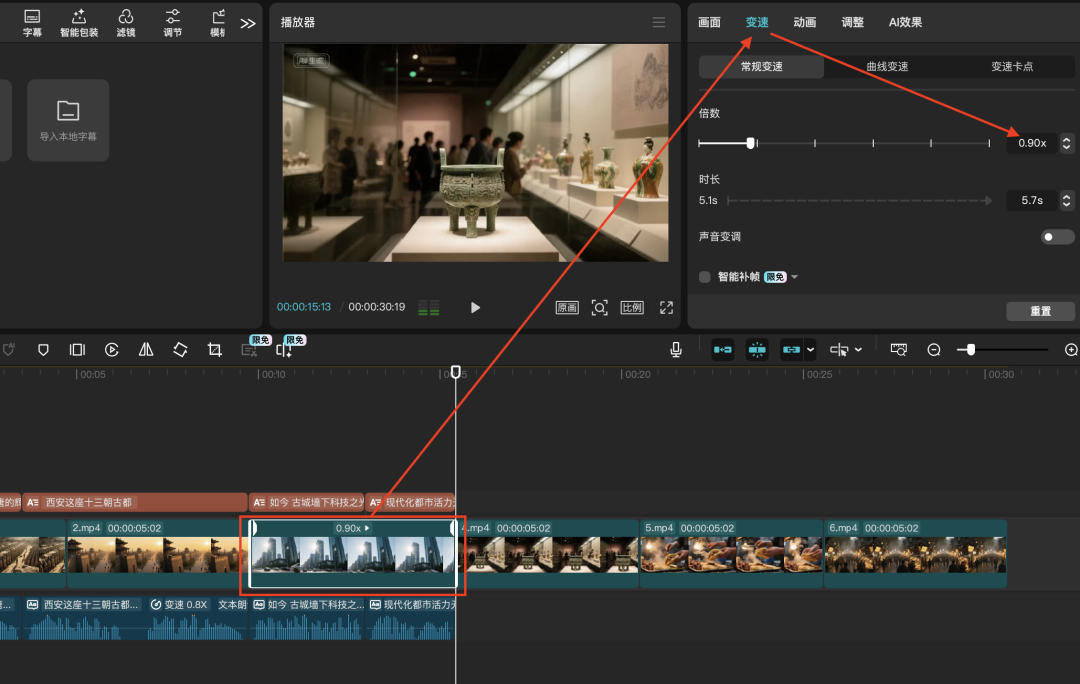
Task: Select the 曲线变速 tab
Action: point(887,67)
